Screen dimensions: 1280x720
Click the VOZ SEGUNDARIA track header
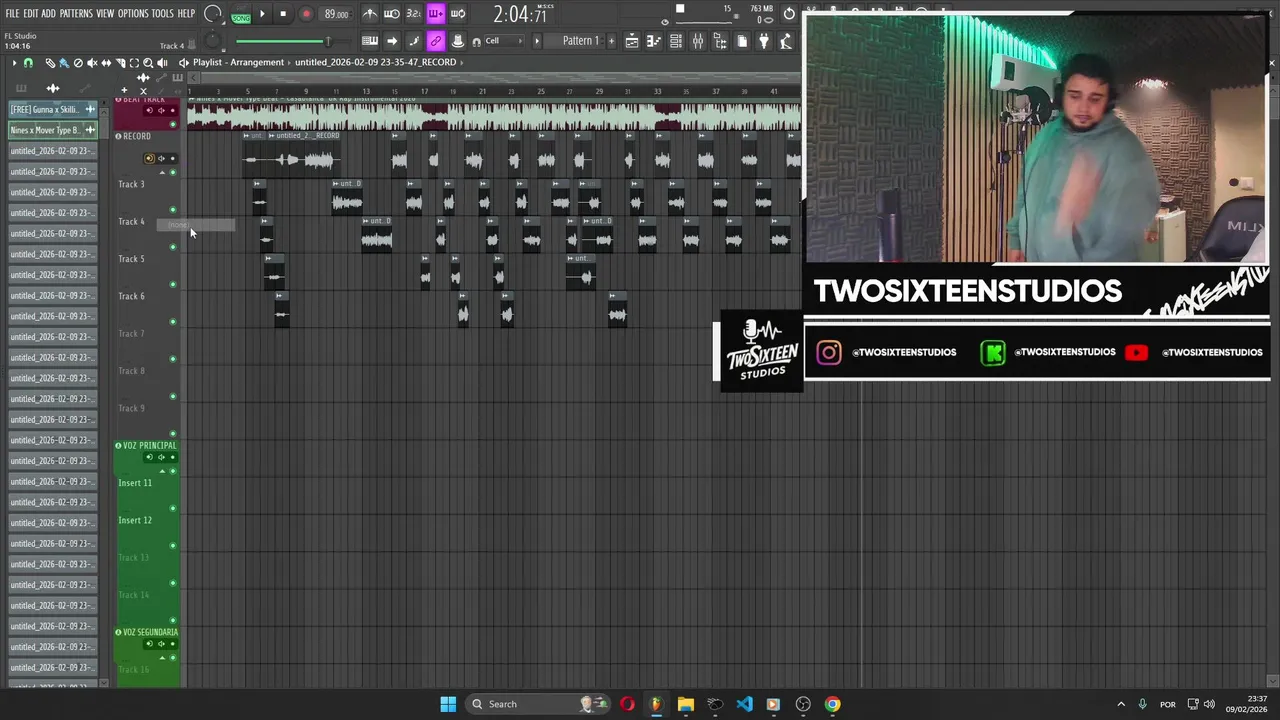coord(147,632)
